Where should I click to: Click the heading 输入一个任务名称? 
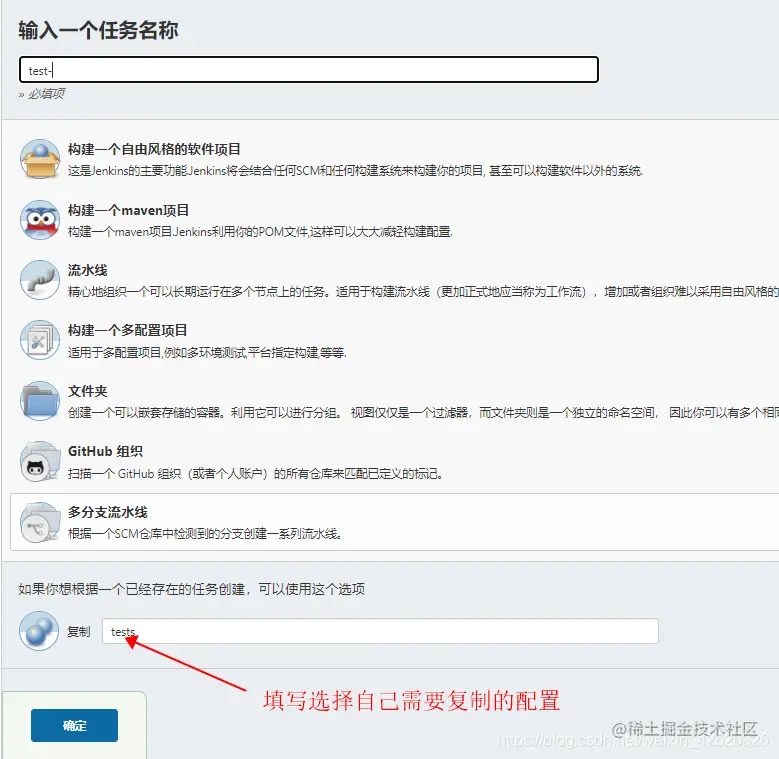[98, 30]
